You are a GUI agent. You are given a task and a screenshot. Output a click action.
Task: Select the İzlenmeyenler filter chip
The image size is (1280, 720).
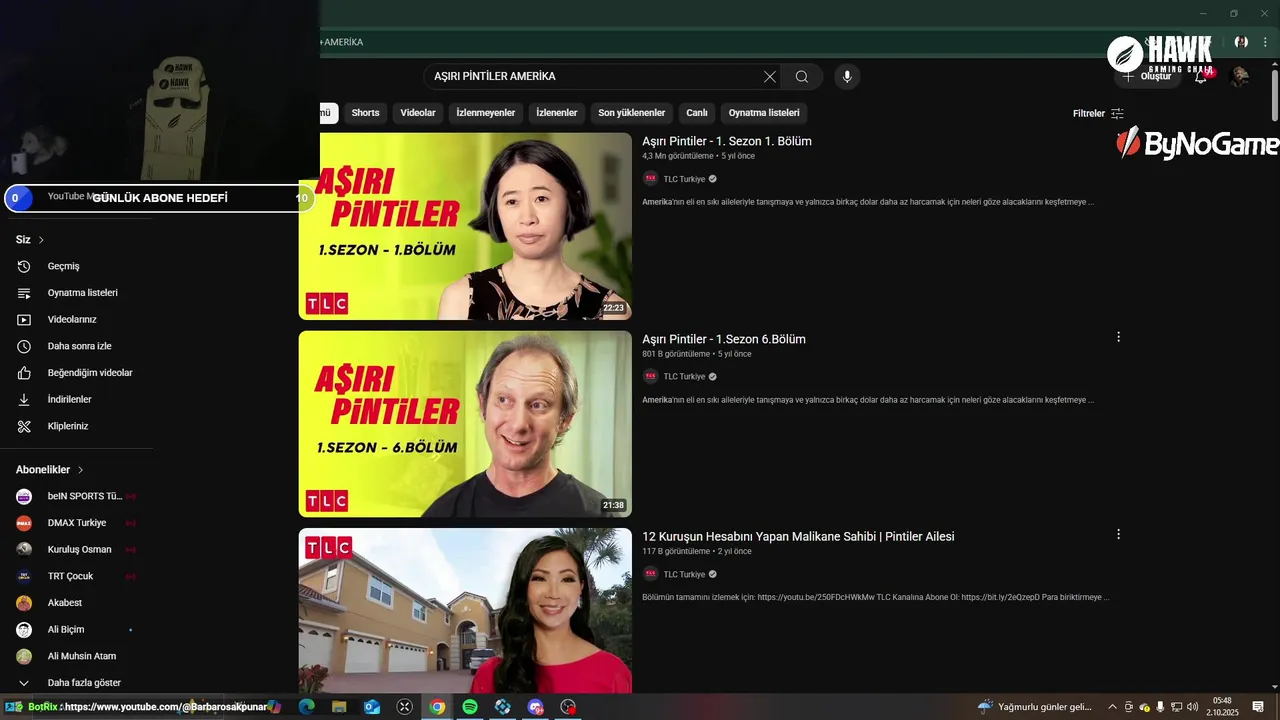486,113
